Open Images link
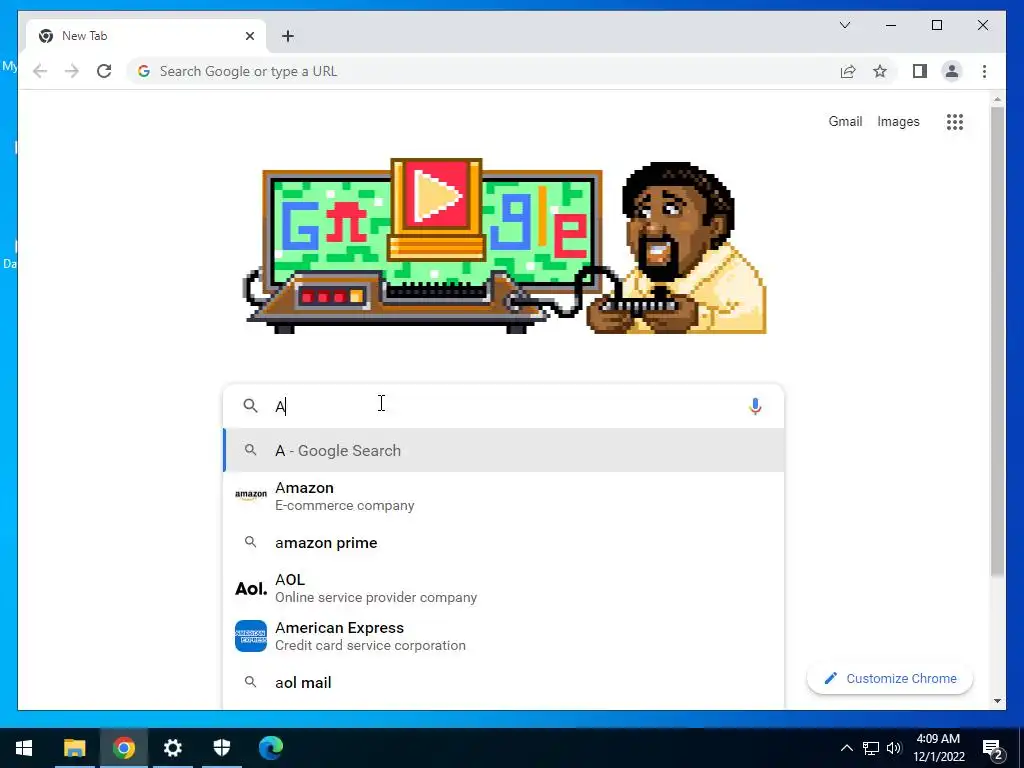Viewport: 1024px width, 768px height. click(898, 121)
